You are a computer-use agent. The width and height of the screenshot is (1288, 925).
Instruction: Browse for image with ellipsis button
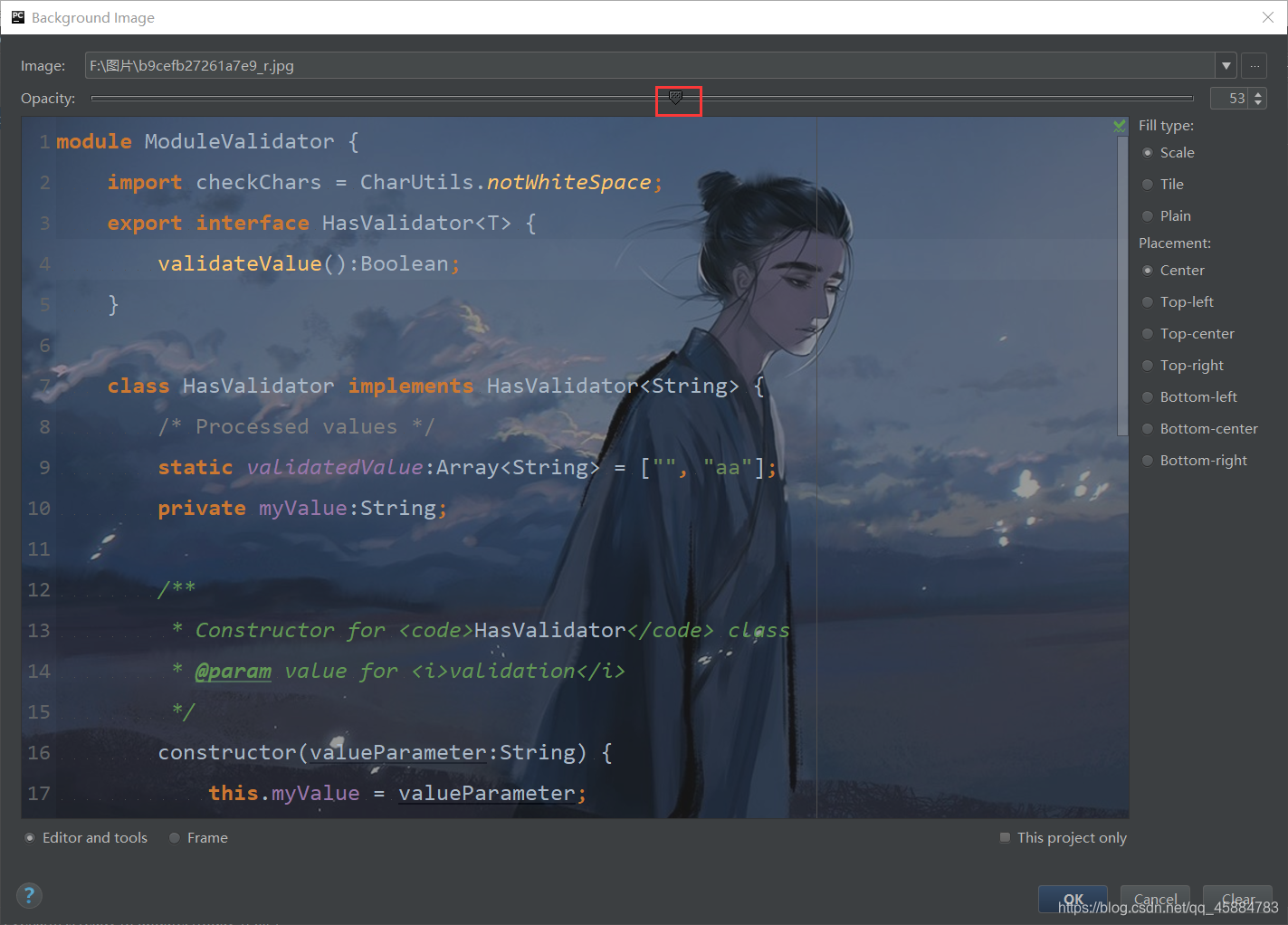pos(1255,65)
